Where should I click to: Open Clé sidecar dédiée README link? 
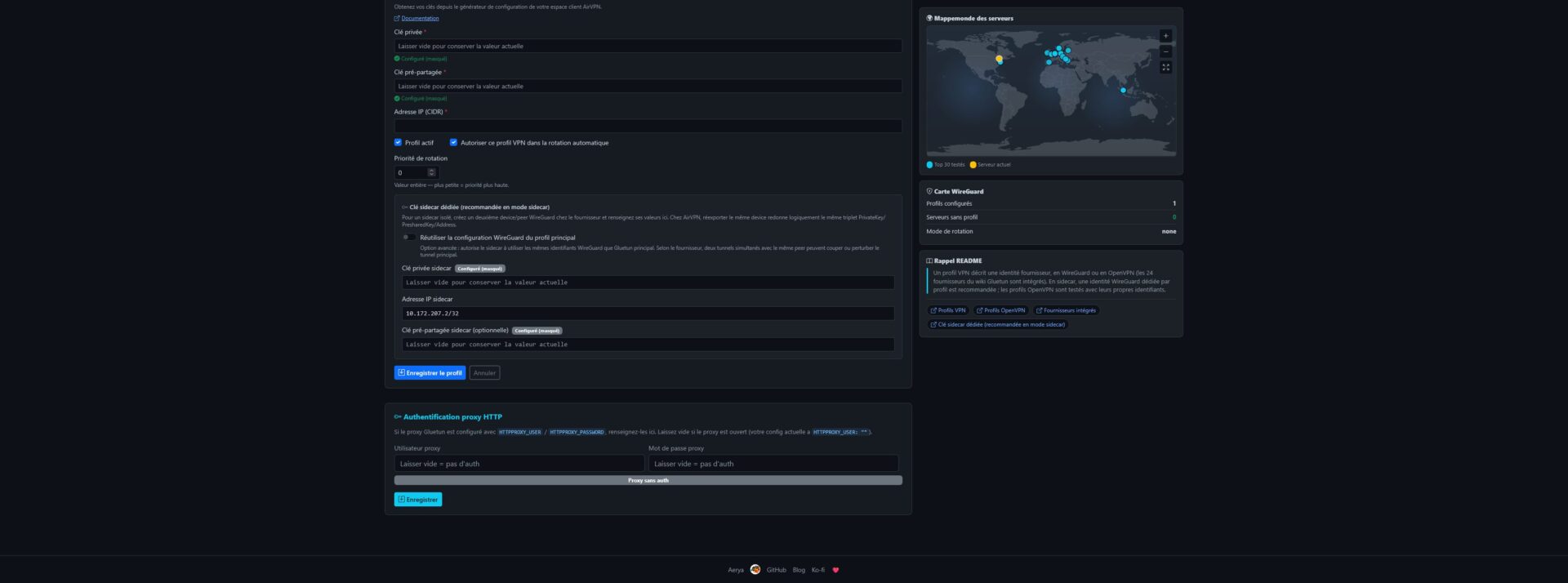(998, 324)
